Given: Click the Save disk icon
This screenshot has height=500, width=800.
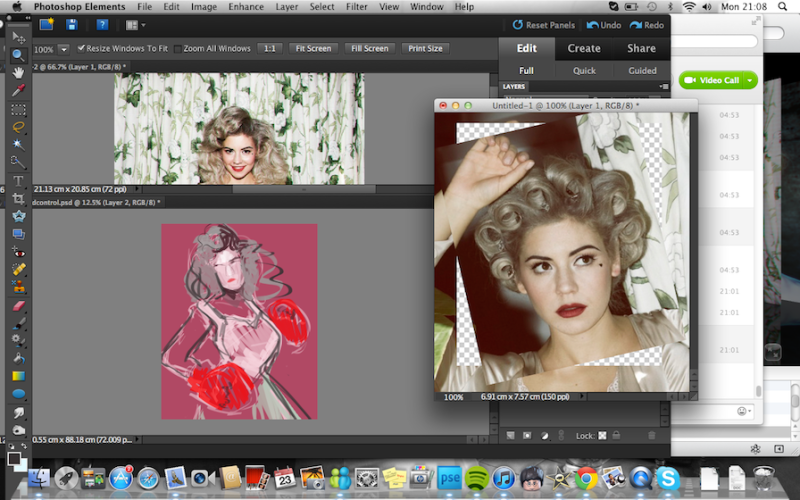Looking at the screenshot, I should click(72, 24).
